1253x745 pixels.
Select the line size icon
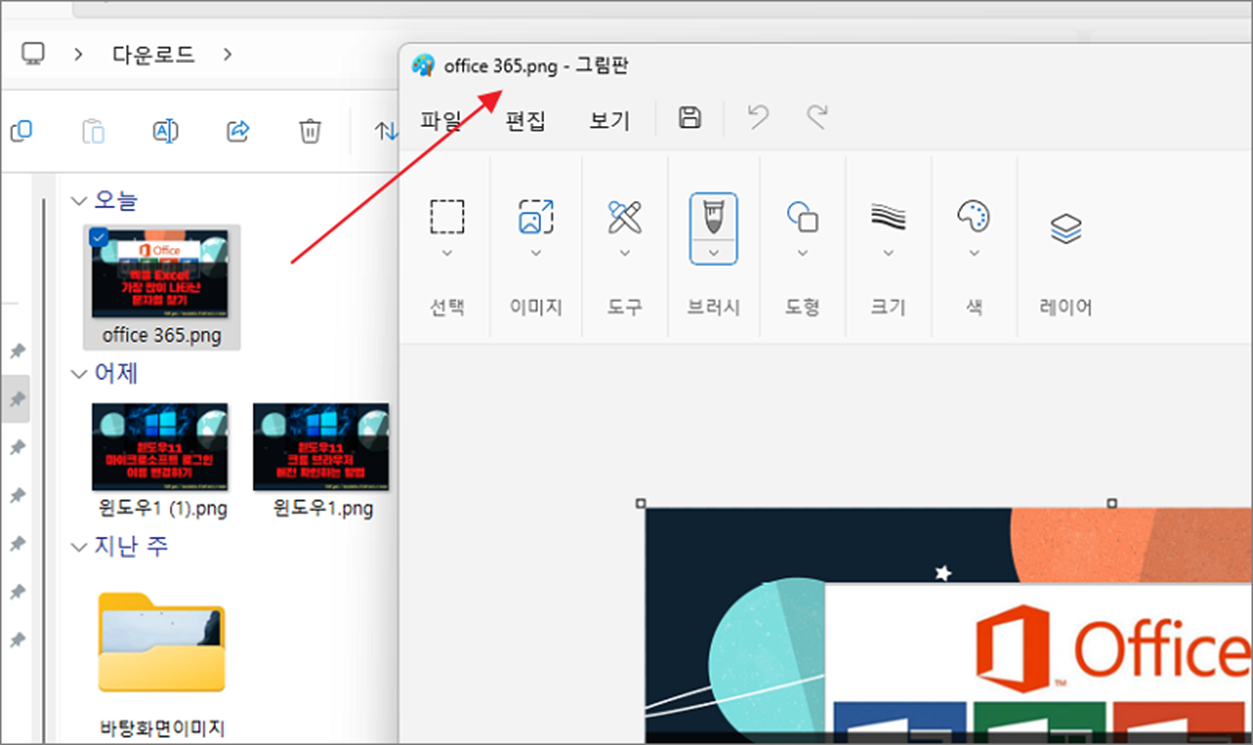(x=888, y=216)
